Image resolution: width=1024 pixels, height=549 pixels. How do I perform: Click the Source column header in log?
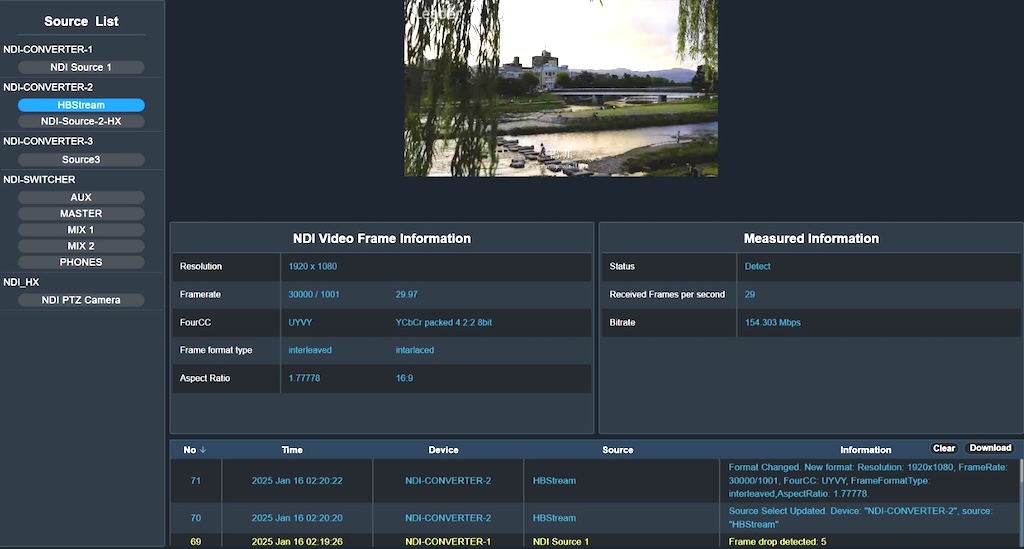coord(617,450)
